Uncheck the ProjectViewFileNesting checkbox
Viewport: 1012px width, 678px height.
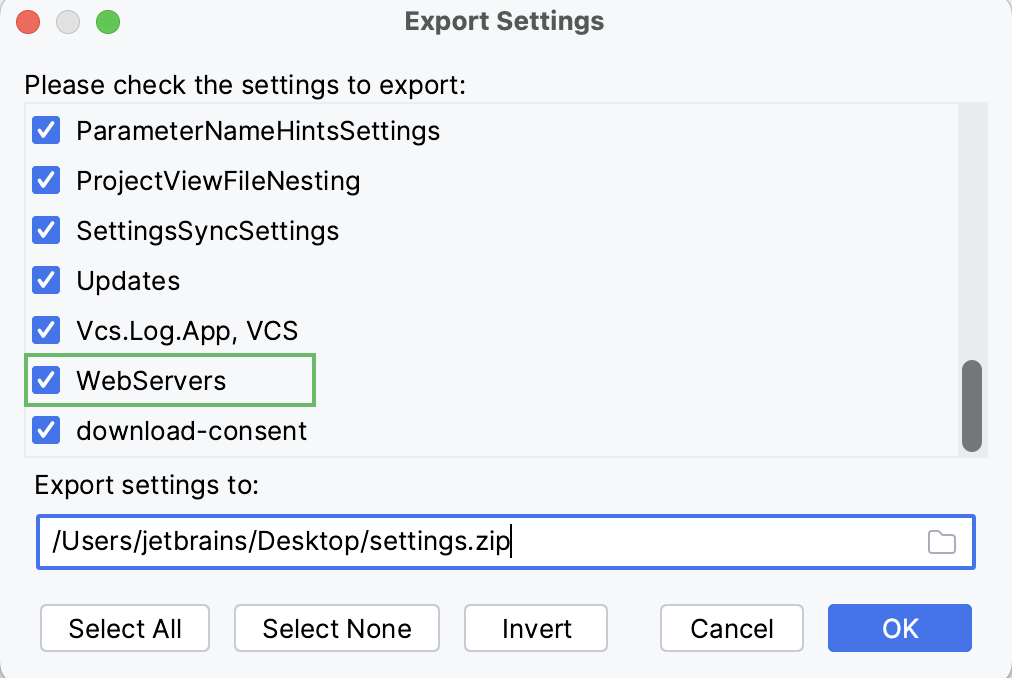46,180
